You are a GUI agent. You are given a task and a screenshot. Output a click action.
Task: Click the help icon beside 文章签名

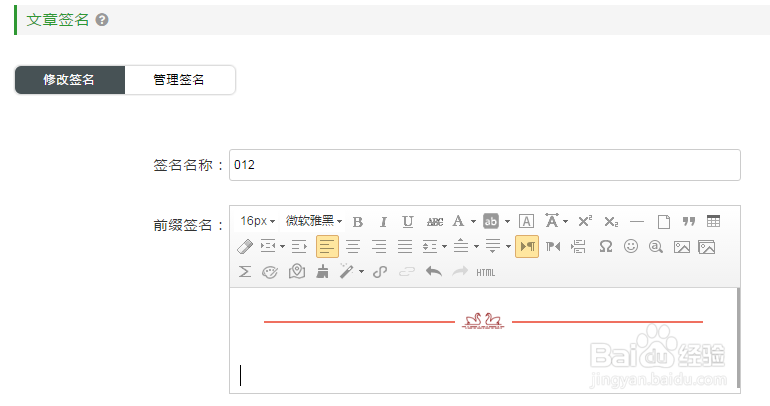102,20
